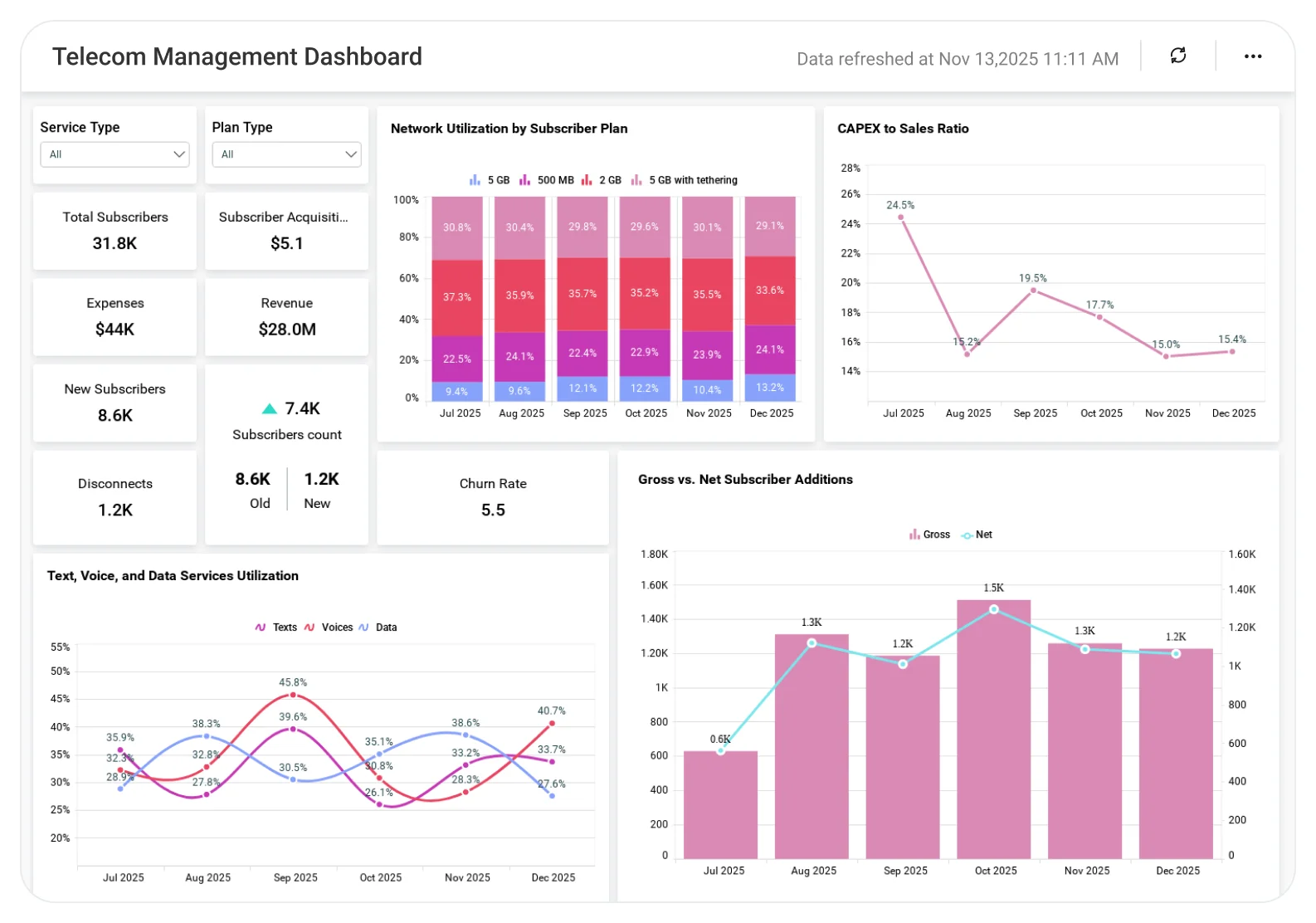Click the Text, Voice, and Data Services title
The width and height of the screenshot is (1316, 923).
pyautogui.click(x=173, y=576)
